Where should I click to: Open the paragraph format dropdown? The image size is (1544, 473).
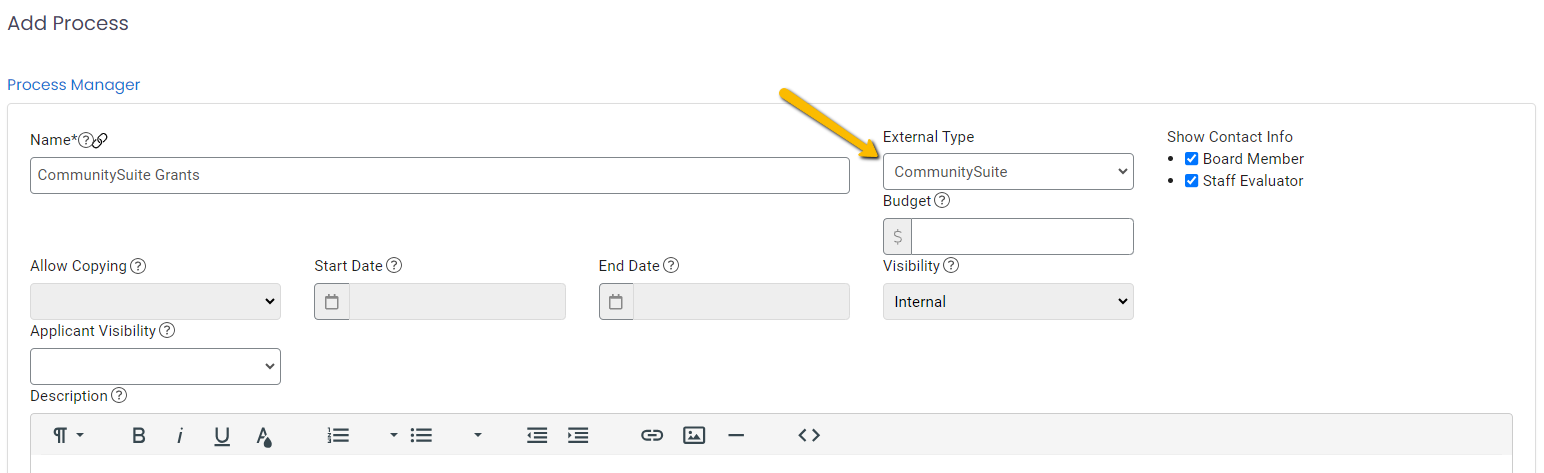tap(68, 435)
